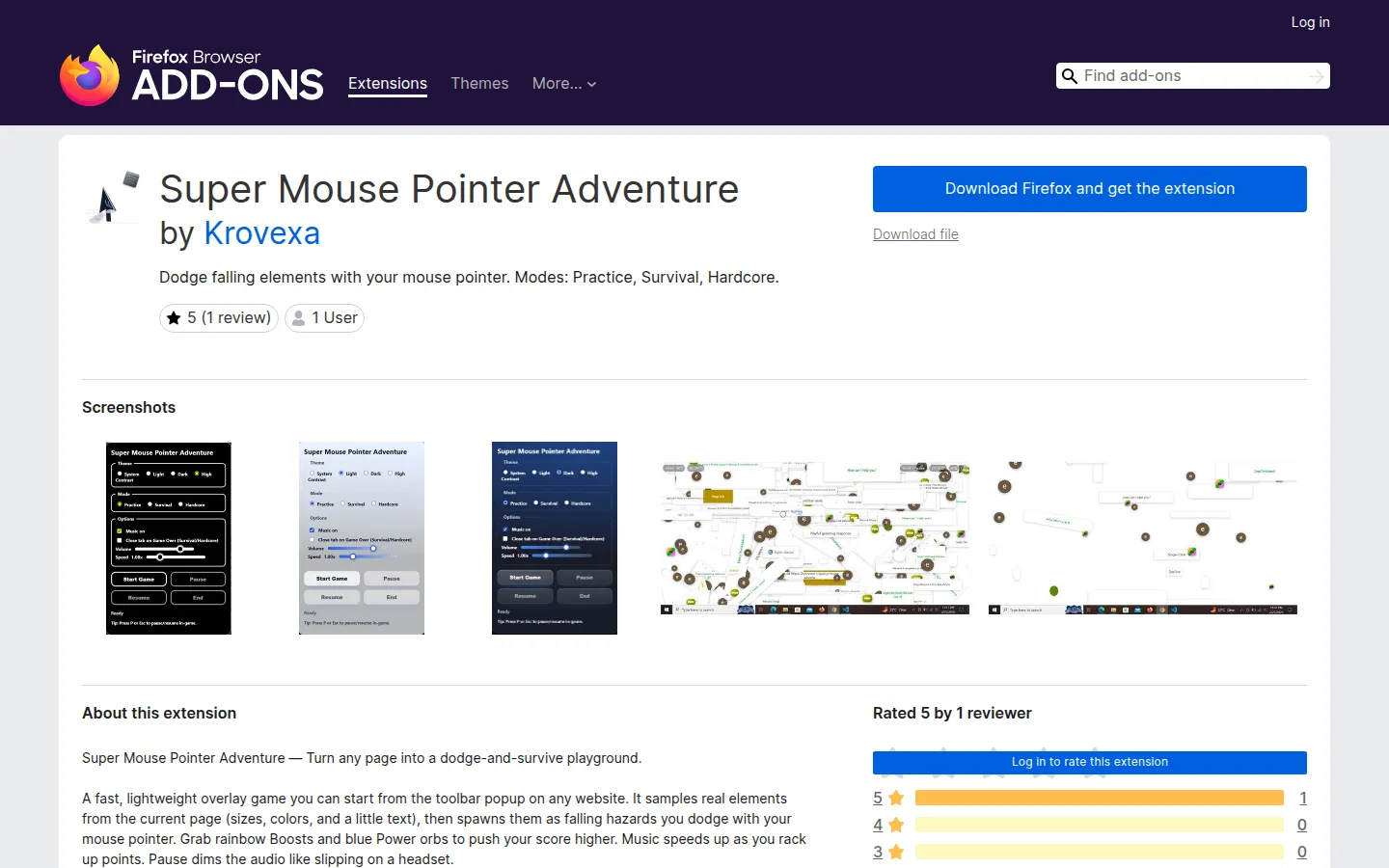This screenshot has width=1389, height=868.
Task: Click the 5-star rating bar
Action: pos(1100,798)
